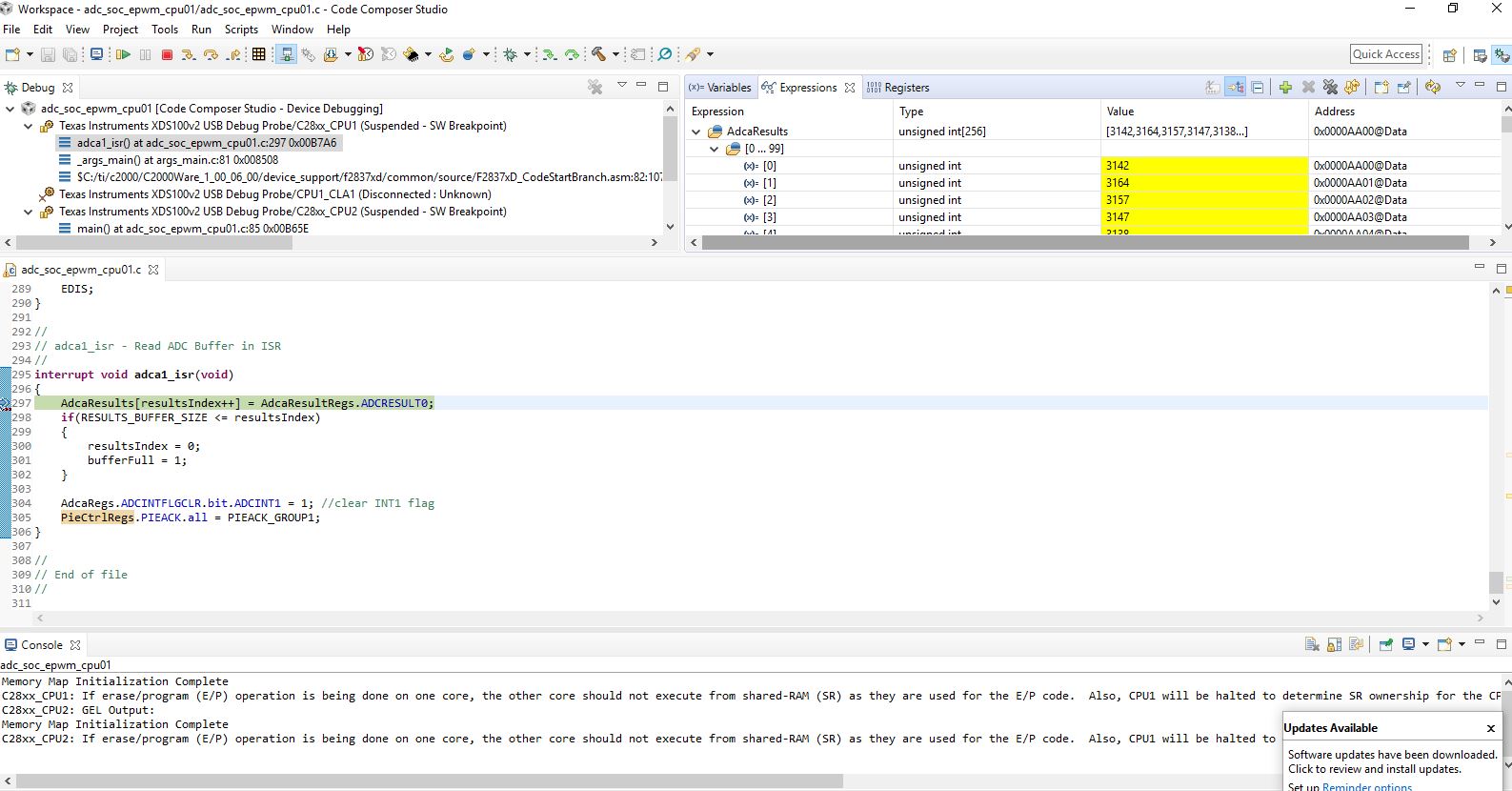1512x791 pixels.
Task: Click Remove All Expressions double-X icon
Action: pos(1330,87)
